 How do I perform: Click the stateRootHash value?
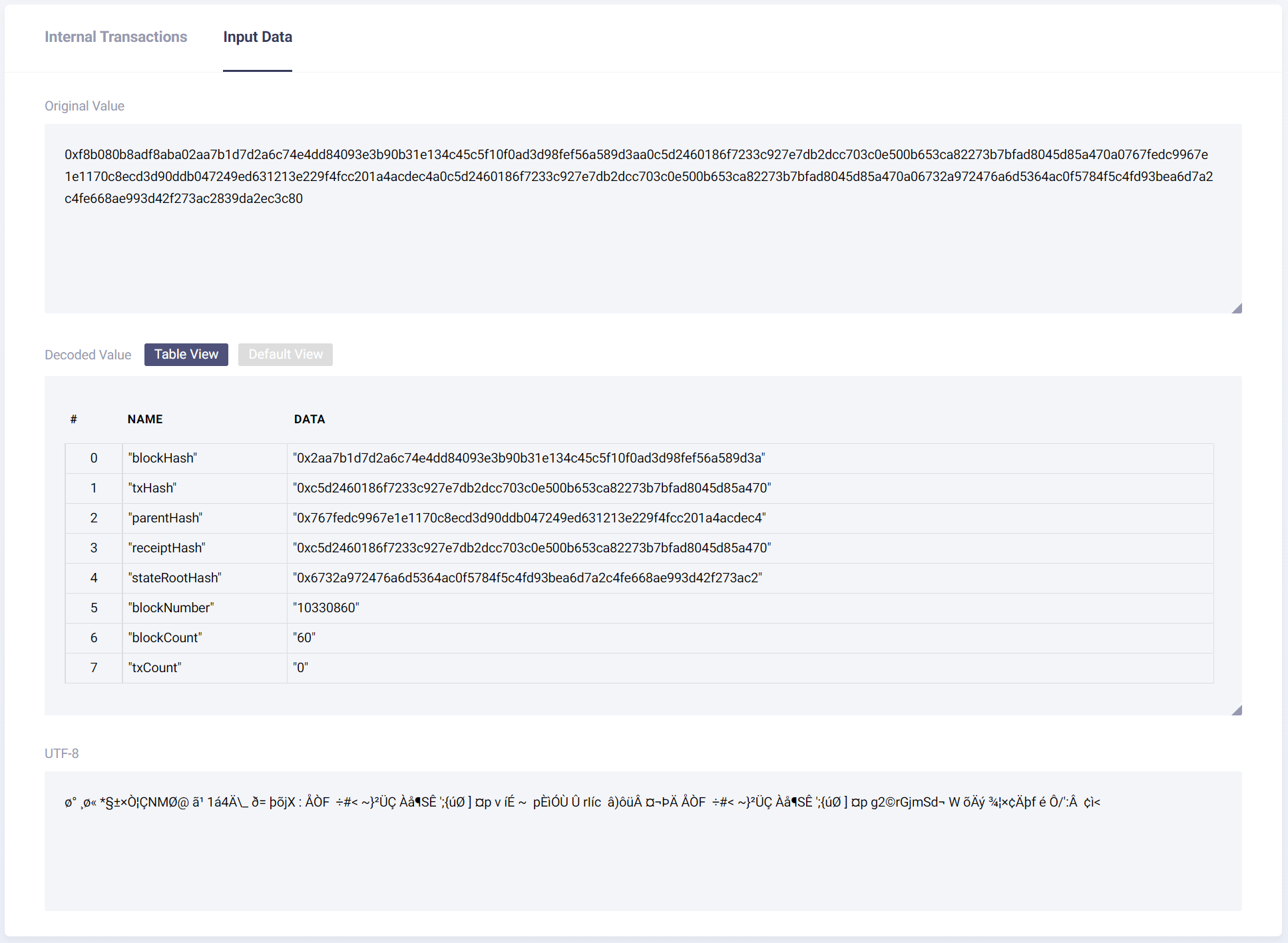(x=527, y=578)
